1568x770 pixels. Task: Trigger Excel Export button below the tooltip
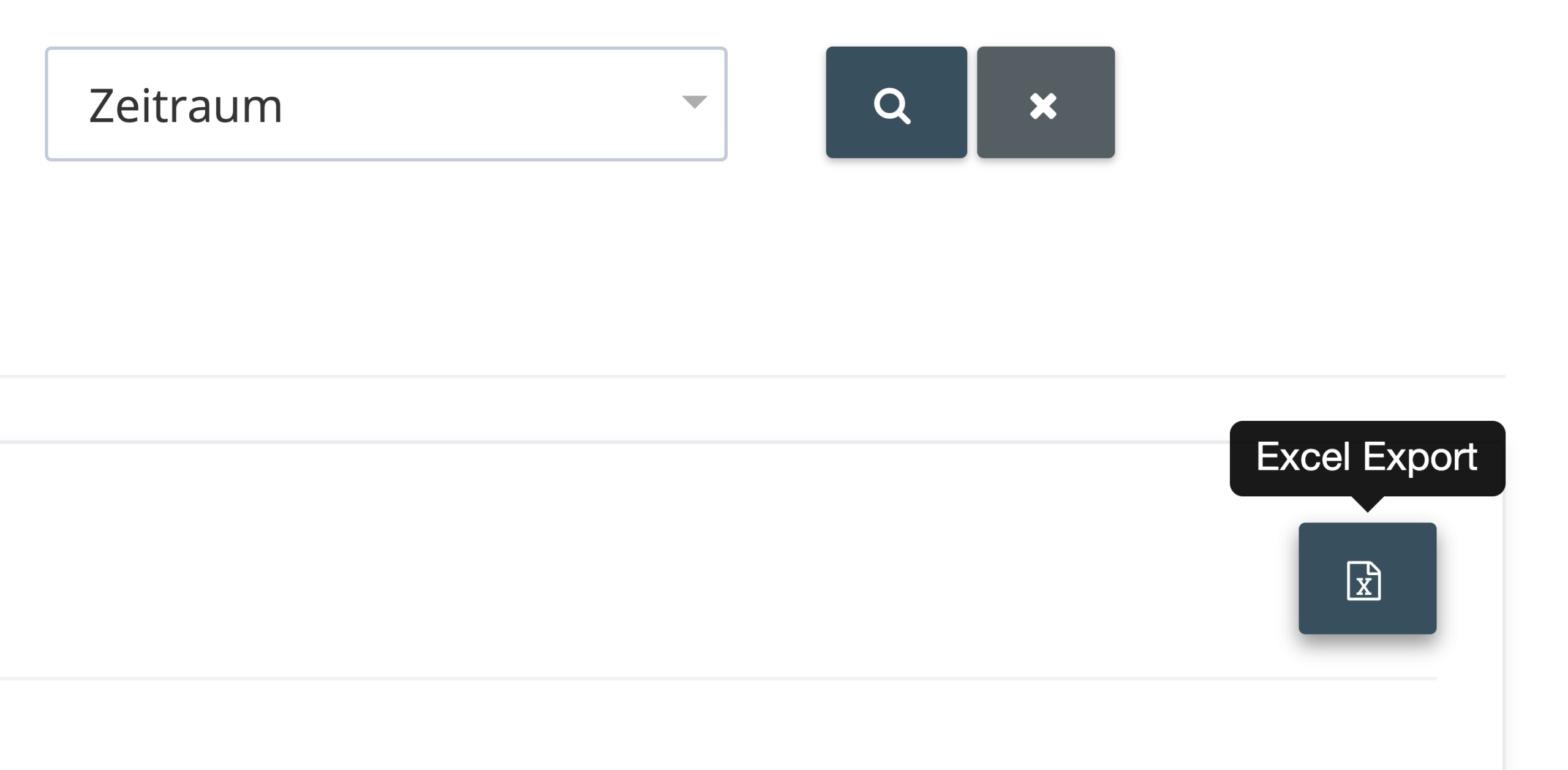pyautogui.click(x=1367, y=578)
